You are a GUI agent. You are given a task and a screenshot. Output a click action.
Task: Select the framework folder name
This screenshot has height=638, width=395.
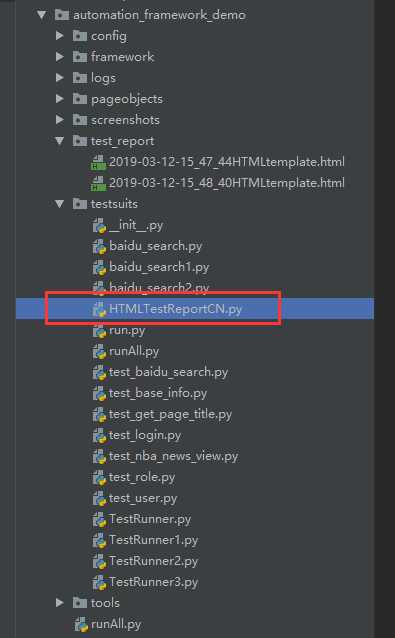122,57
